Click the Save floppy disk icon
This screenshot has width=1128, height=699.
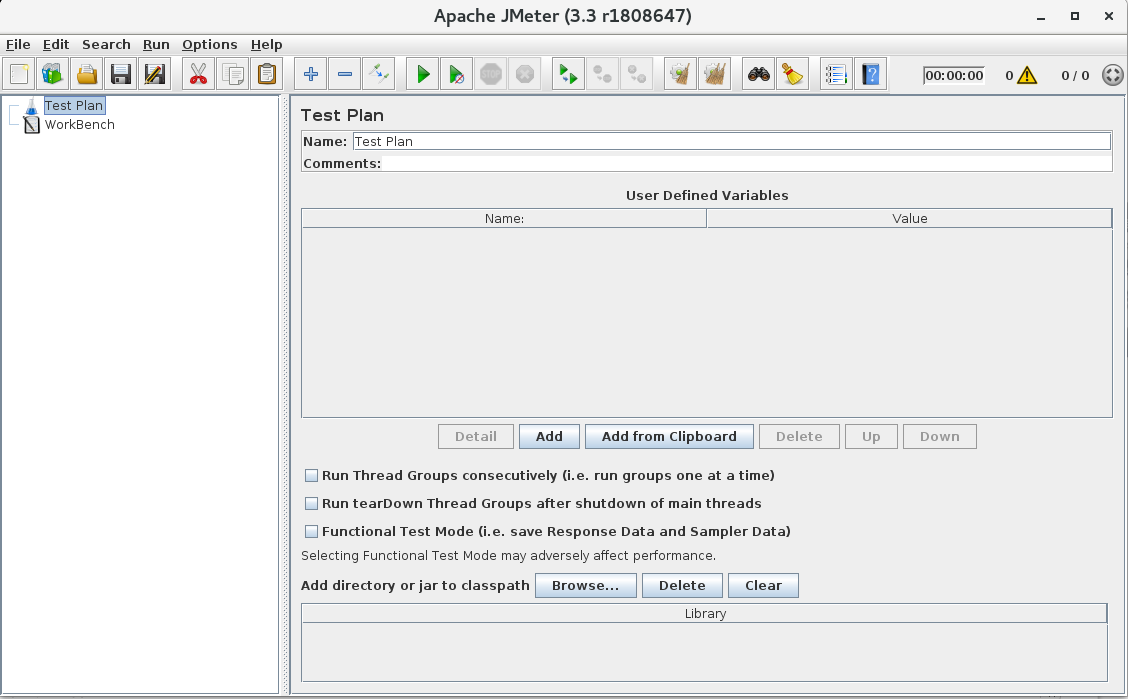[x=121, y=74]
